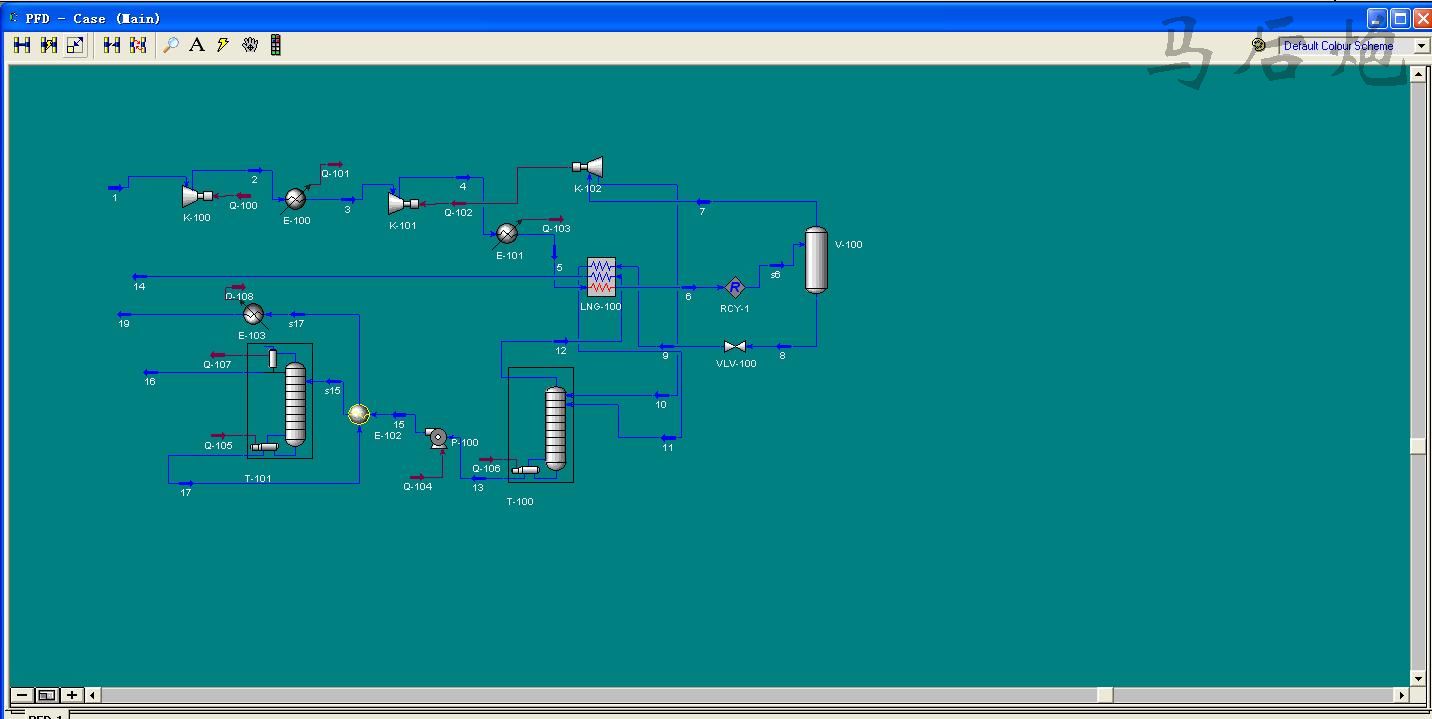Viewport: 1432px width, 719px height.
Task: Click the colour scheme icon beside dropdown
Action: pos(1259,45)
